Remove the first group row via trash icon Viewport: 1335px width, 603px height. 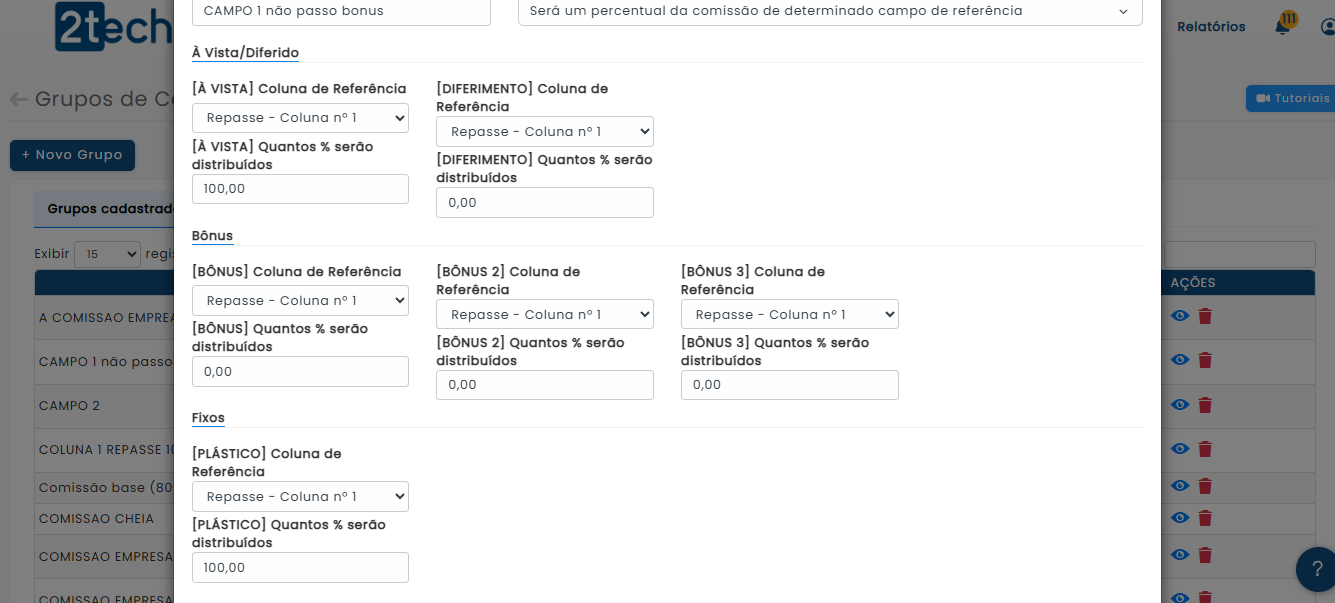point(1205,316)
